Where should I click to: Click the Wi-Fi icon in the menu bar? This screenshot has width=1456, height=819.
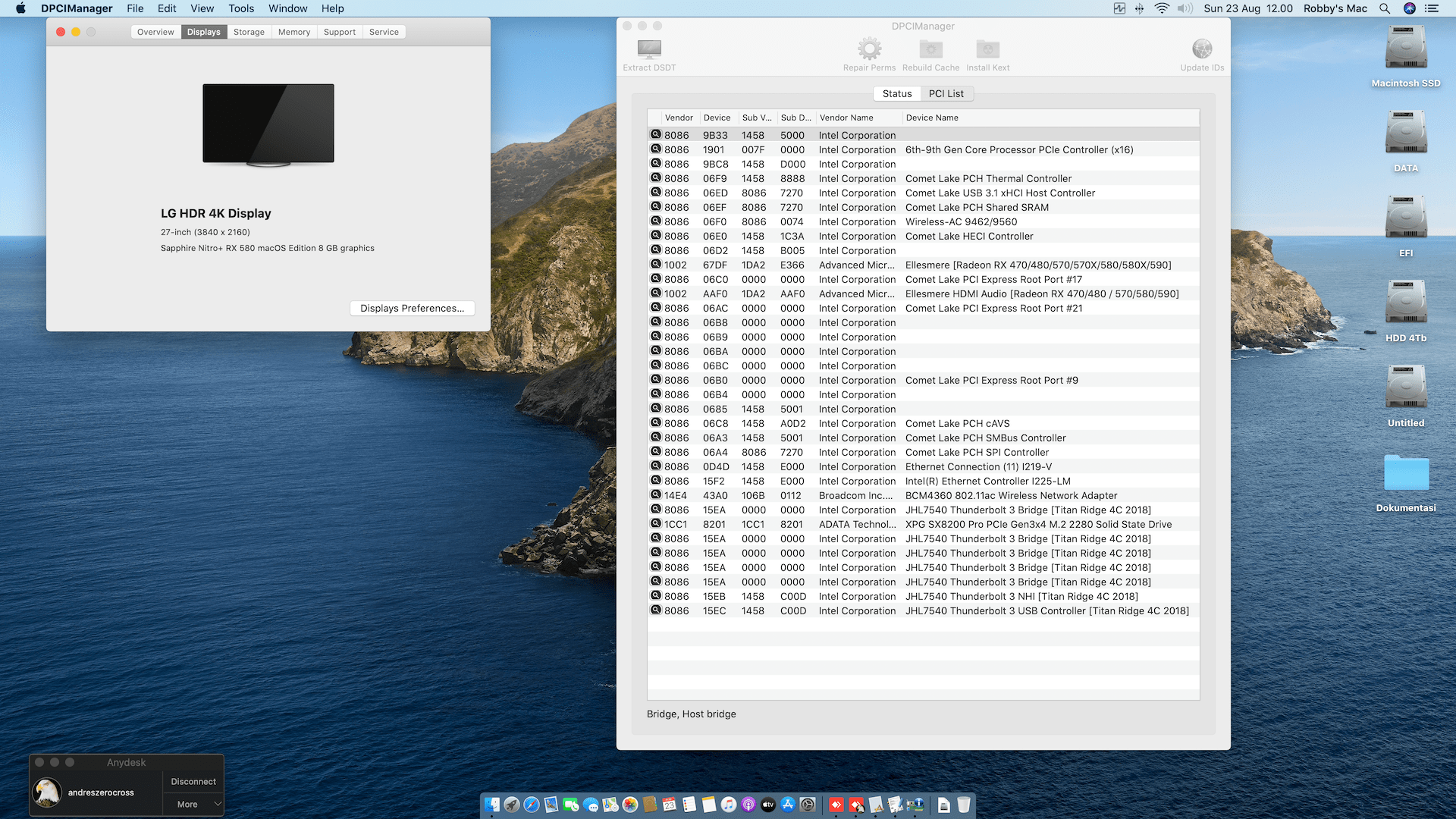point(1162,8)
